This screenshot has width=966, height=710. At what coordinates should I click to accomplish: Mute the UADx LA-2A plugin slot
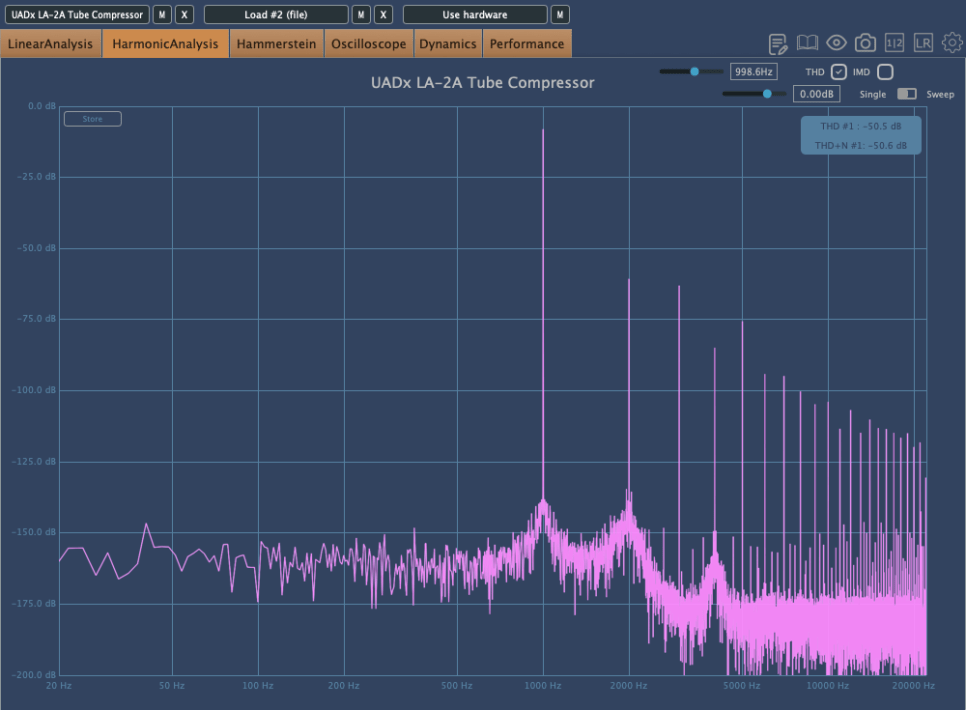(x=162, y=15)
